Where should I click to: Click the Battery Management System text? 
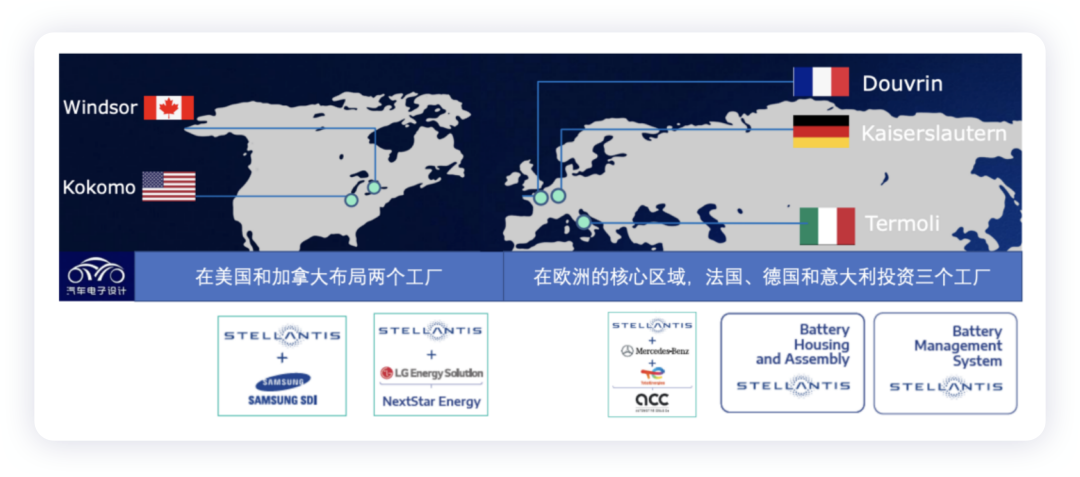pos(958,346)
